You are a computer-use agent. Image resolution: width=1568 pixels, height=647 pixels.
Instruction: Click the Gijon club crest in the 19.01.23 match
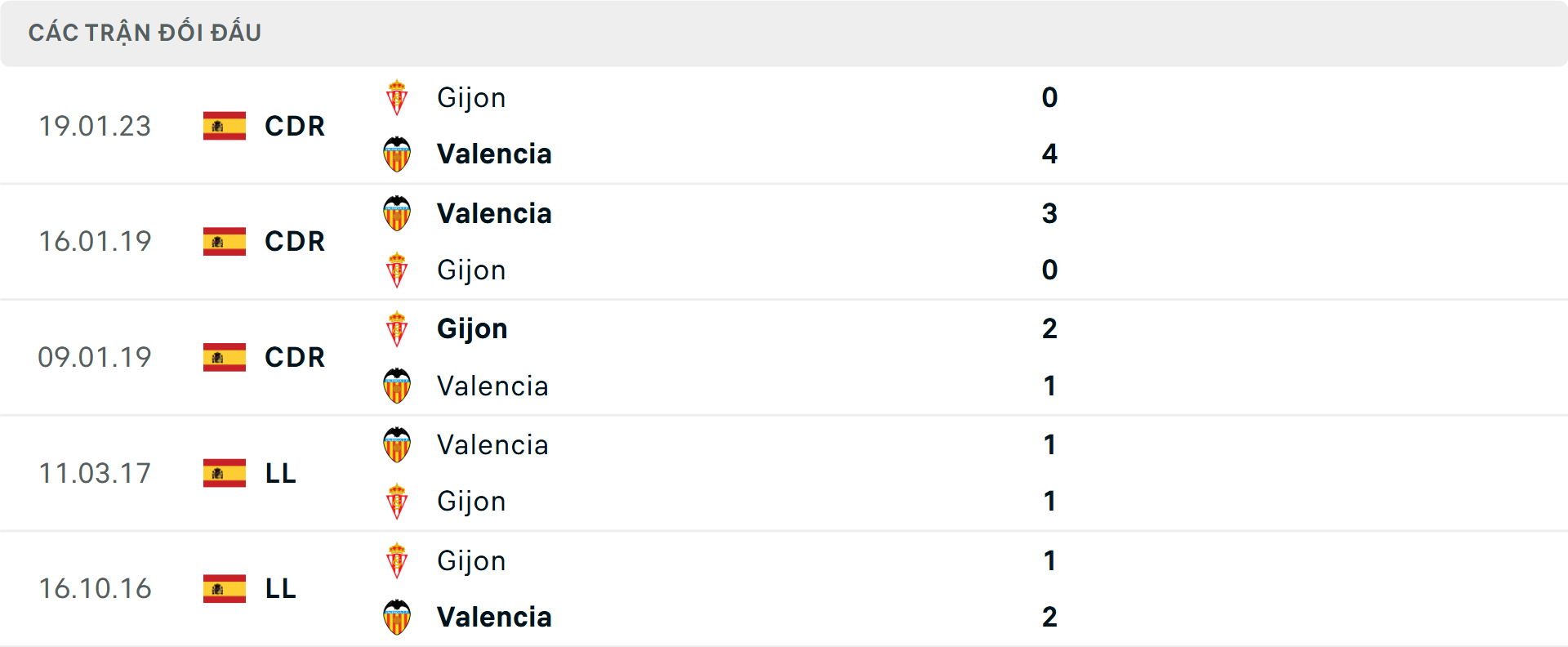click(x=398, y=97)
